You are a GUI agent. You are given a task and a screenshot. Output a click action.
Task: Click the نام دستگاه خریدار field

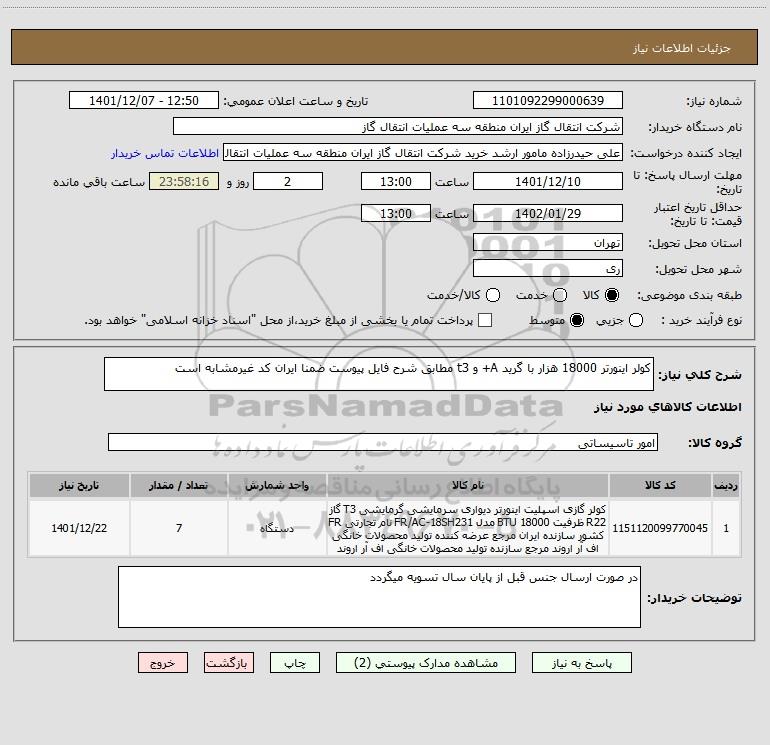[398, 127]
